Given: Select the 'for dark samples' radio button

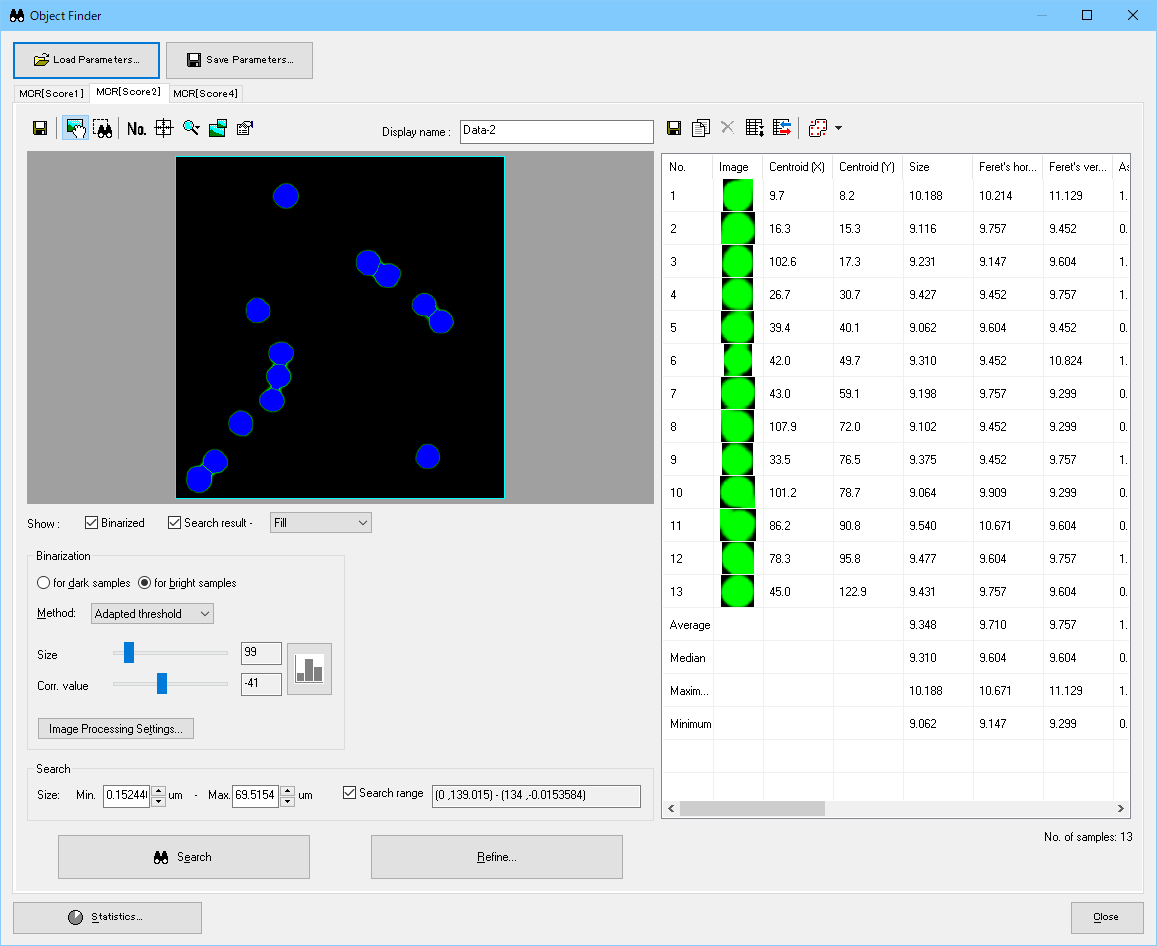Looking at the screenshot, I should (x=43, y=583).
